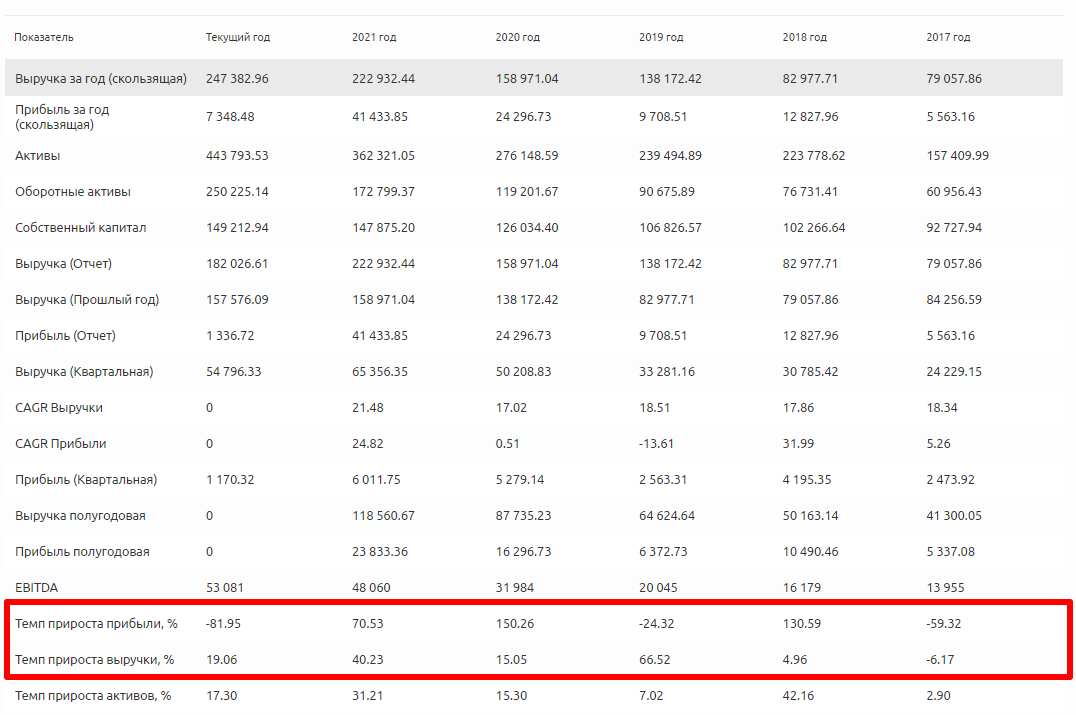The width and height of the screenshot is (1076, 715).
Task: Click the -13.61 CAGR Прибыли value
Action: pos(657,444)
